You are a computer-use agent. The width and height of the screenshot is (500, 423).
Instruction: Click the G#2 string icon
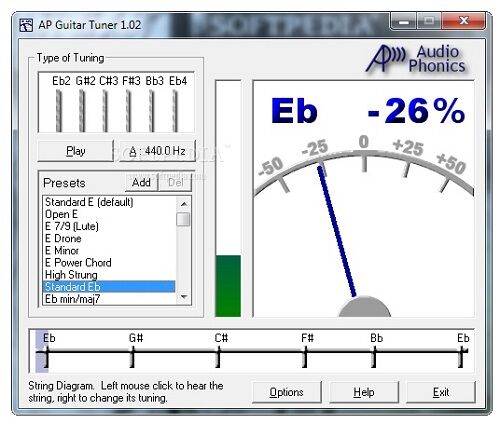pyautogui.click(x=82, y=110)
